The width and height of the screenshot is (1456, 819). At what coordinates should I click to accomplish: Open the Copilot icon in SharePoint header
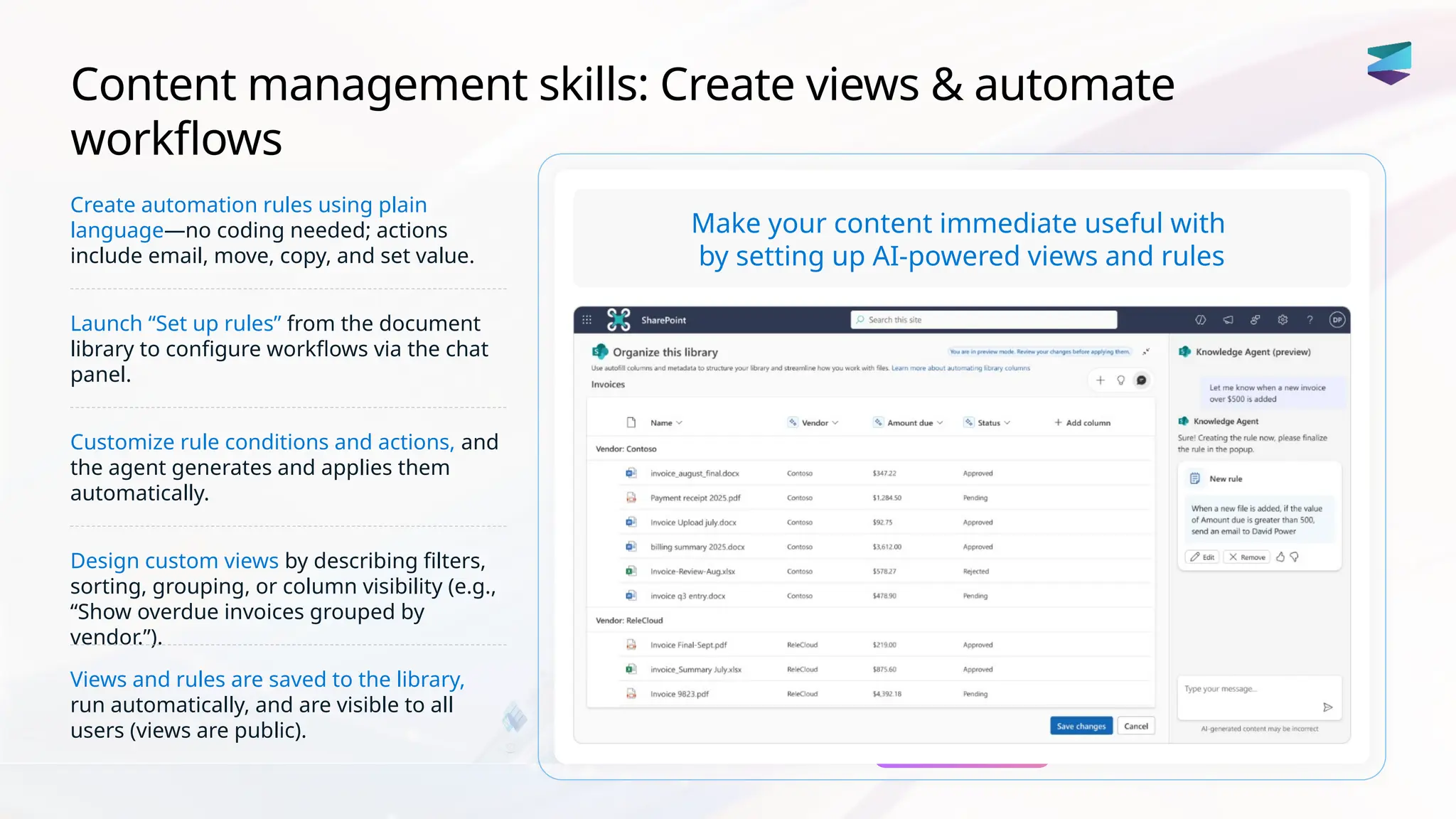[x=1201, y=320]
